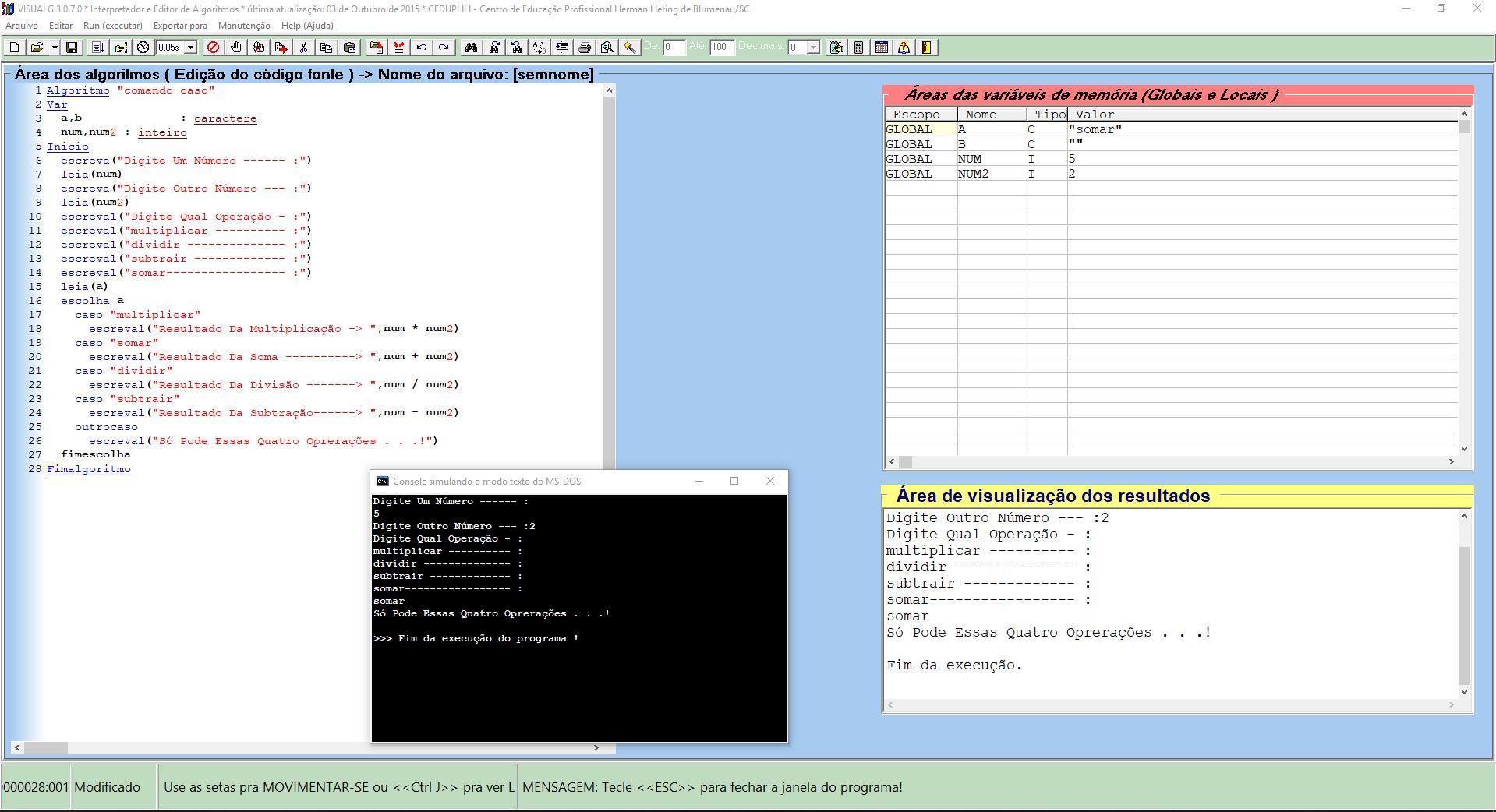Close the MS-DOS console window
The height and width of the screenshot is (812, 1496).
coord(770,482)
